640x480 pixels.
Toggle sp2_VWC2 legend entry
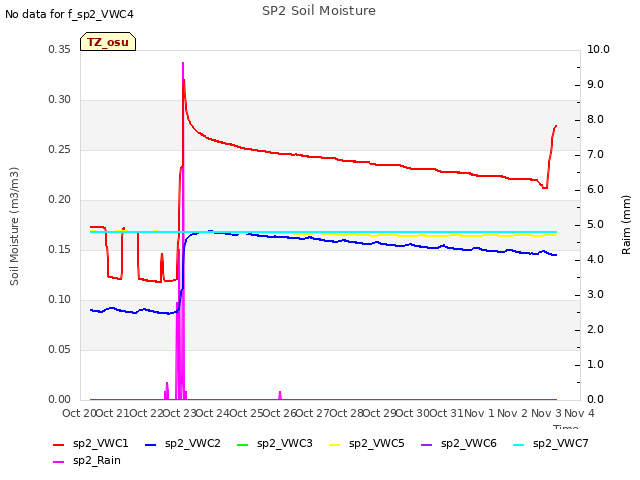(183, 444)
